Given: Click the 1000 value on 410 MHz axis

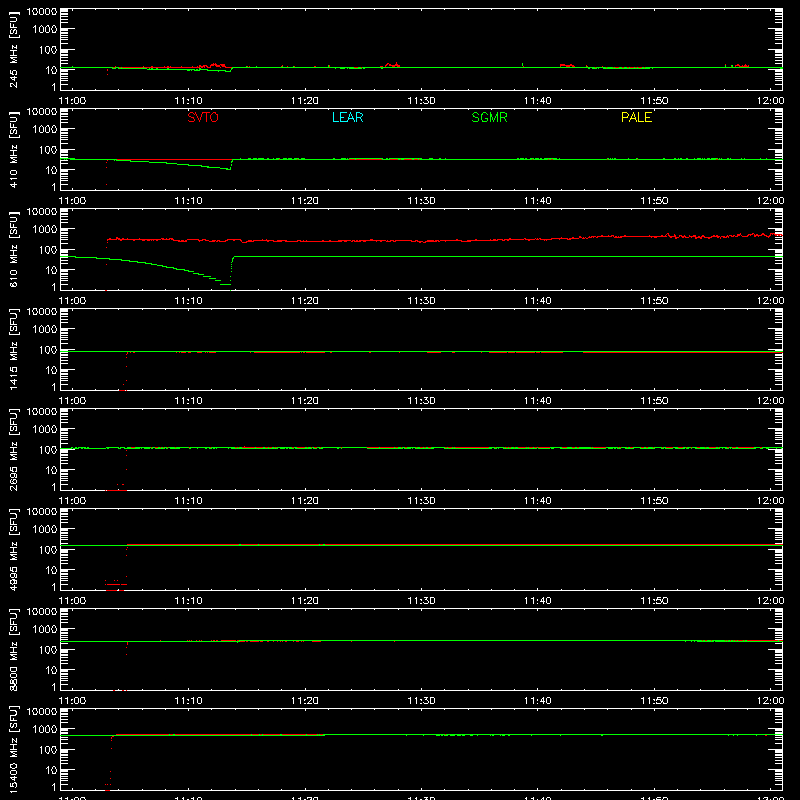Looking at the screenshot, I should [45, 130].
